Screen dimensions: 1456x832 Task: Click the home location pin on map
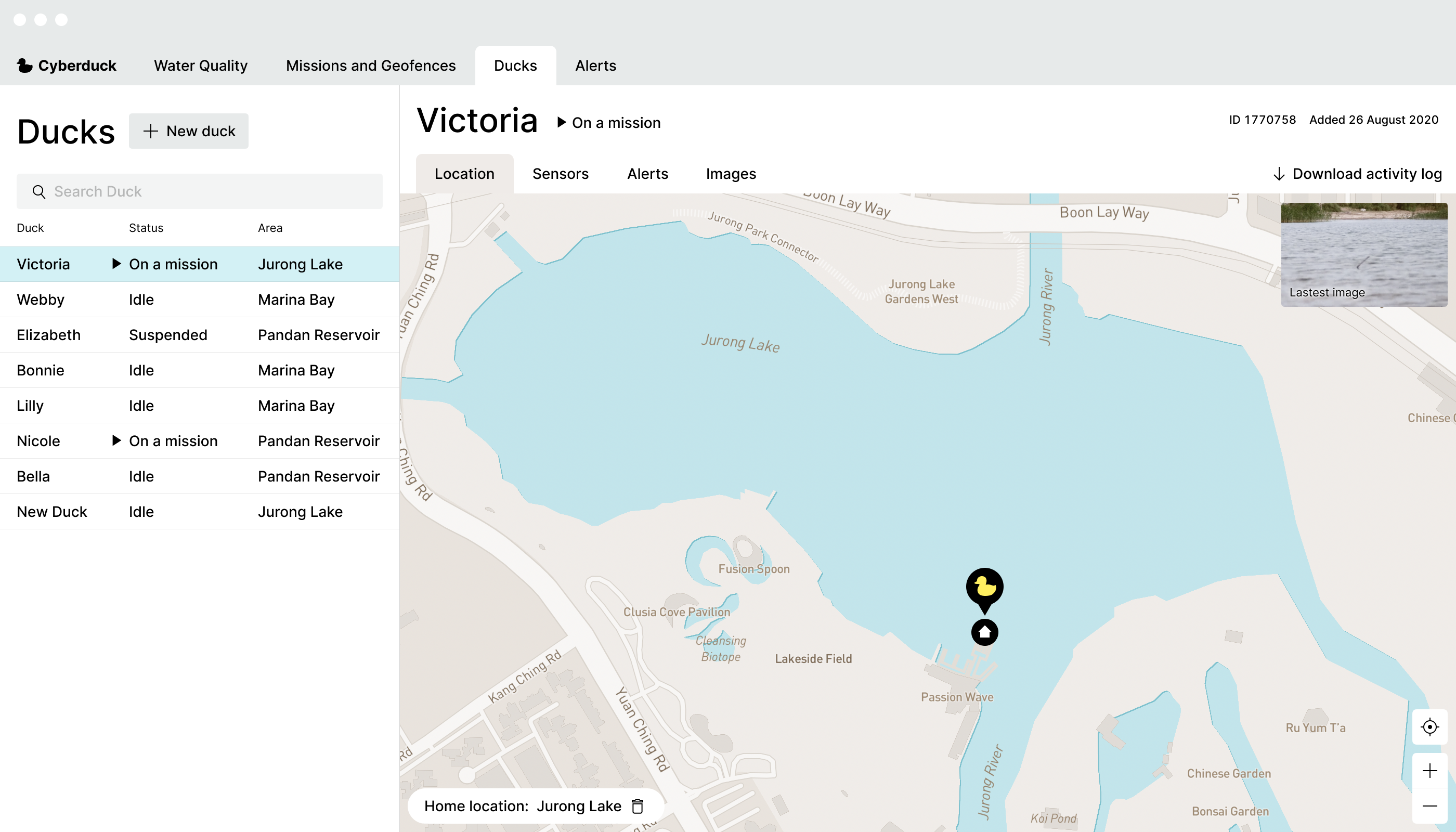[984, 632]
